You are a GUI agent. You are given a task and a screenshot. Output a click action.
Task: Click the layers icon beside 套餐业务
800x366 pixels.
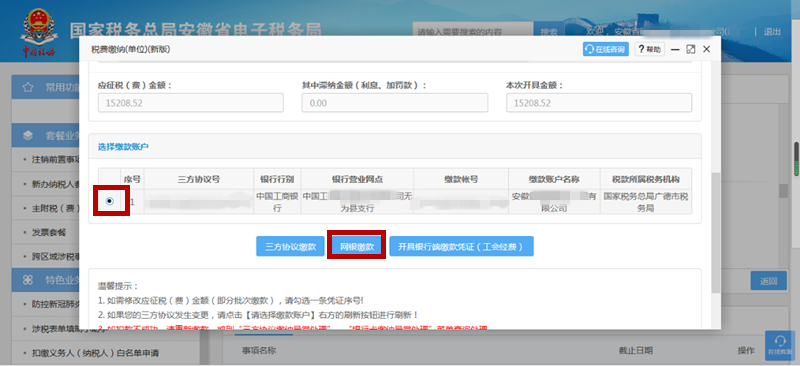tap(28, 135)
